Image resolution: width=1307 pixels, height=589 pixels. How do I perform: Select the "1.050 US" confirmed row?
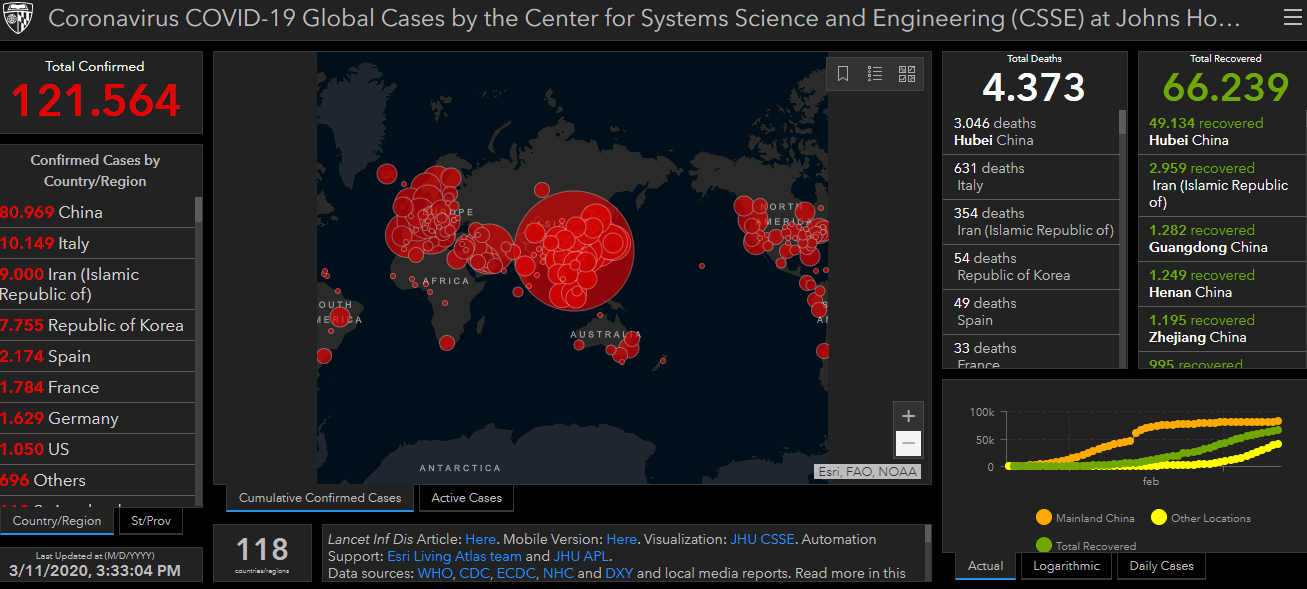tap(97, 449)
